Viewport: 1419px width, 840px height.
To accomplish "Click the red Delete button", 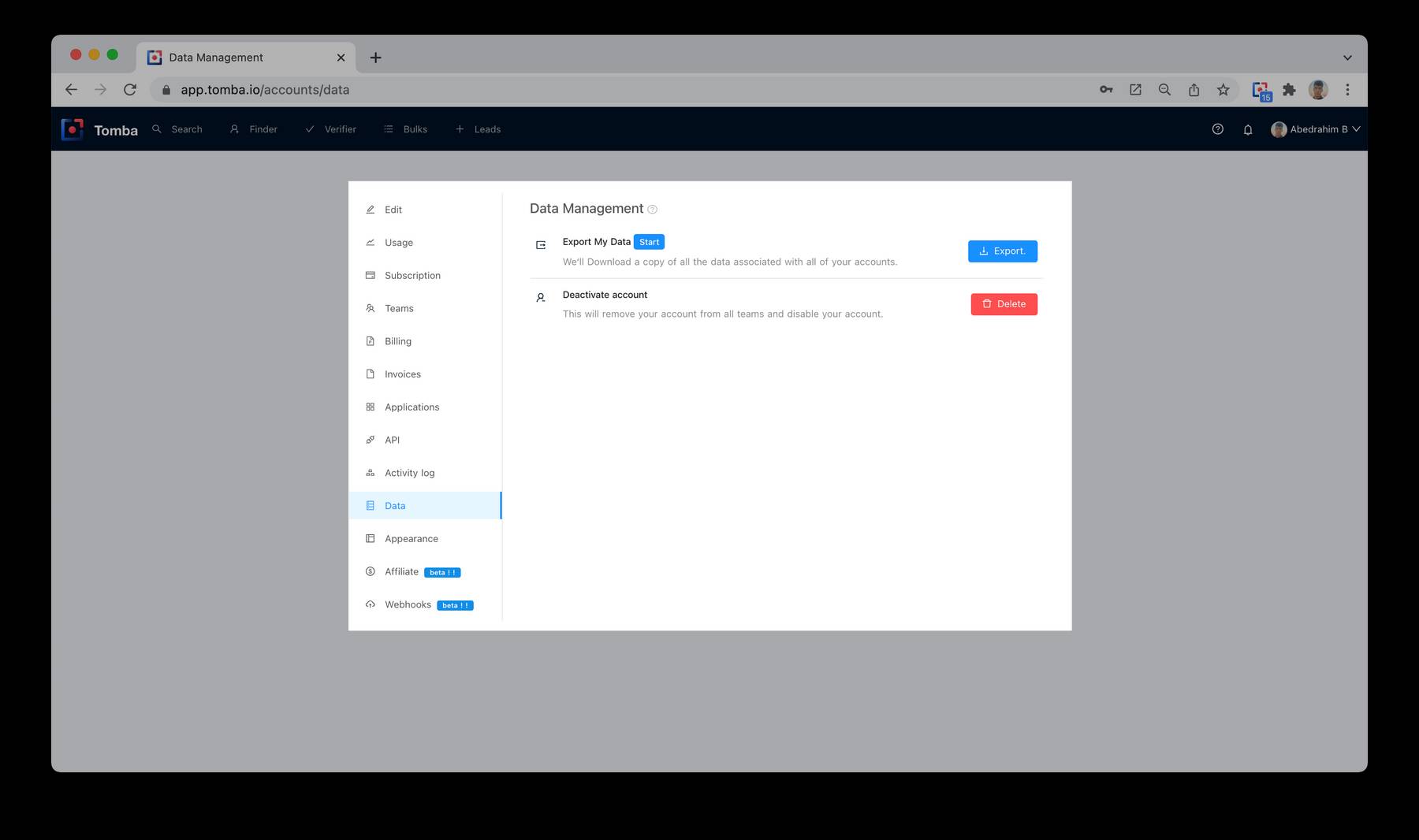I will (1004, 304).
